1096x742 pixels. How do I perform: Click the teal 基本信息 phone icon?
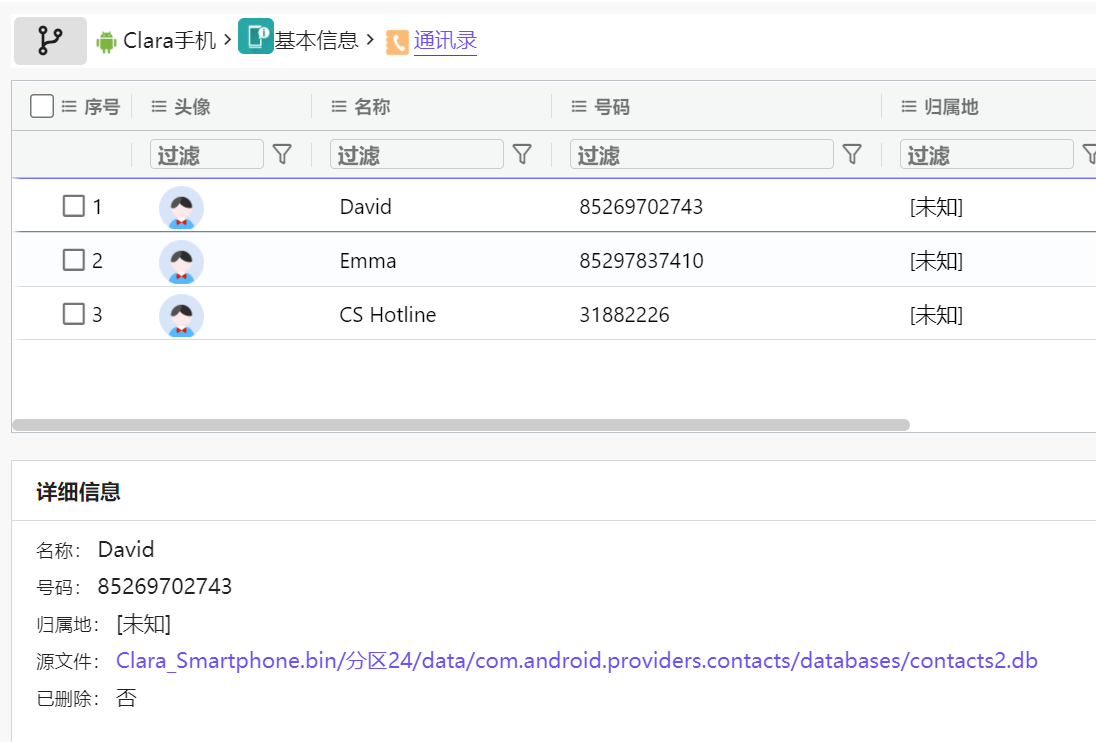(256, 37)
